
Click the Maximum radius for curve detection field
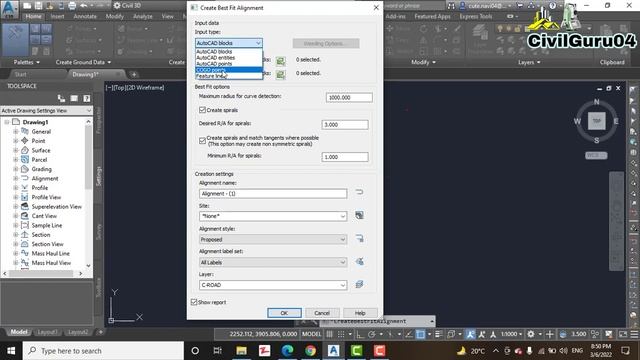coord(349,98)
